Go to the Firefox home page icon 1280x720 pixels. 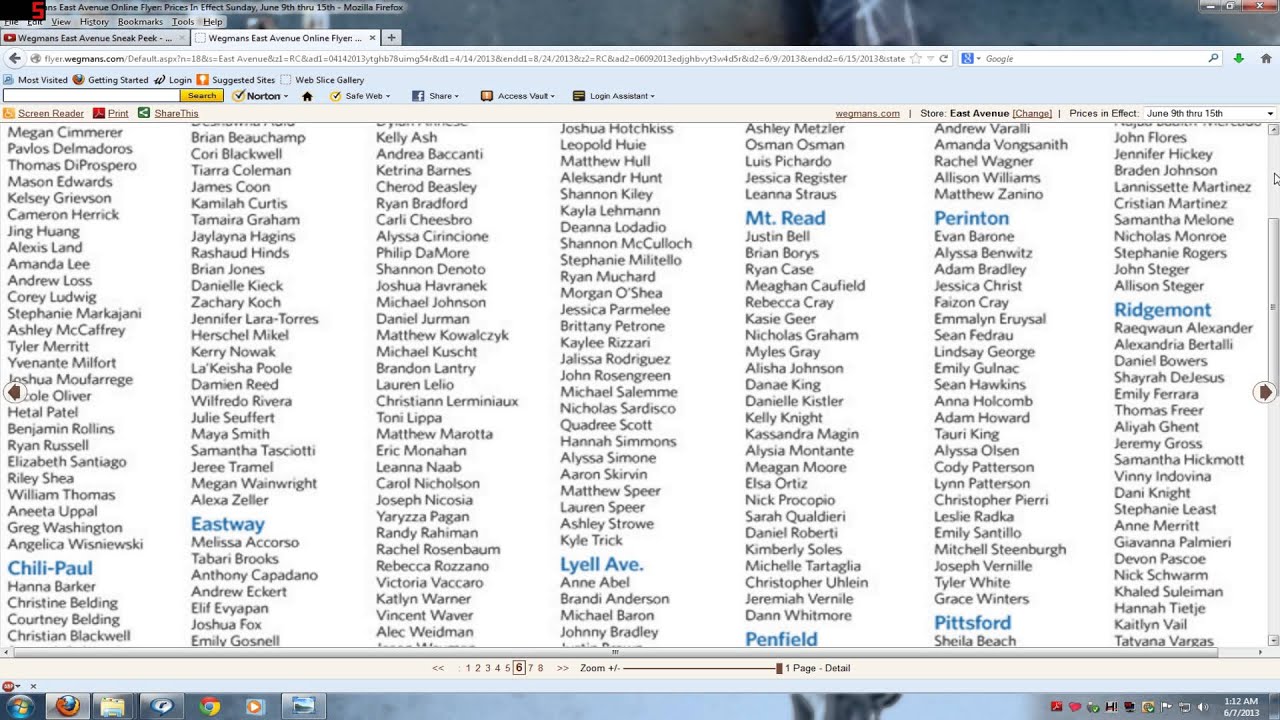coord(1265,59)
